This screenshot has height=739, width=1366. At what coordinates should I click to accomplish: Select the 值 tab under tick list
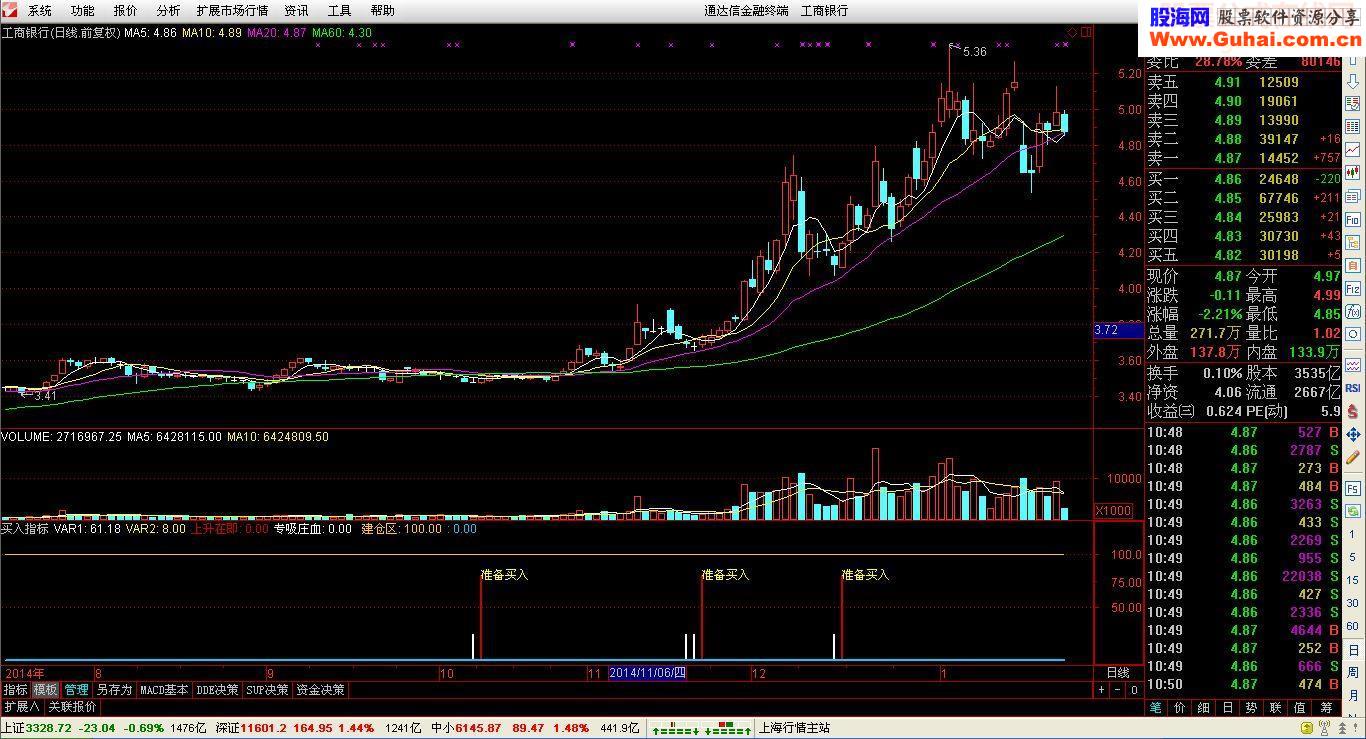coord(1299,707)
